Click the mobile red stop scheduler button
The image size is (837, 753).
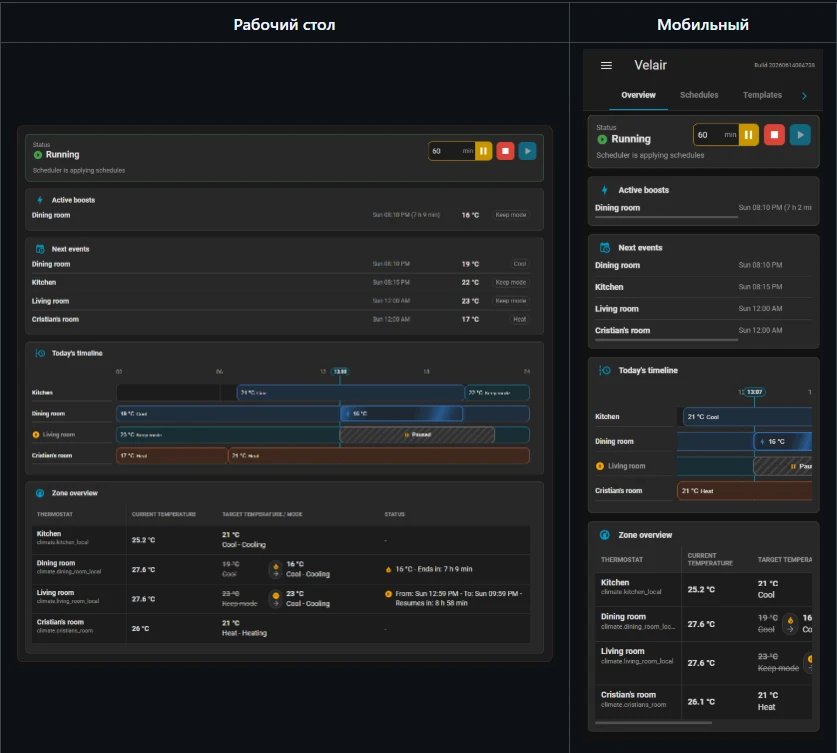(774, 135)
